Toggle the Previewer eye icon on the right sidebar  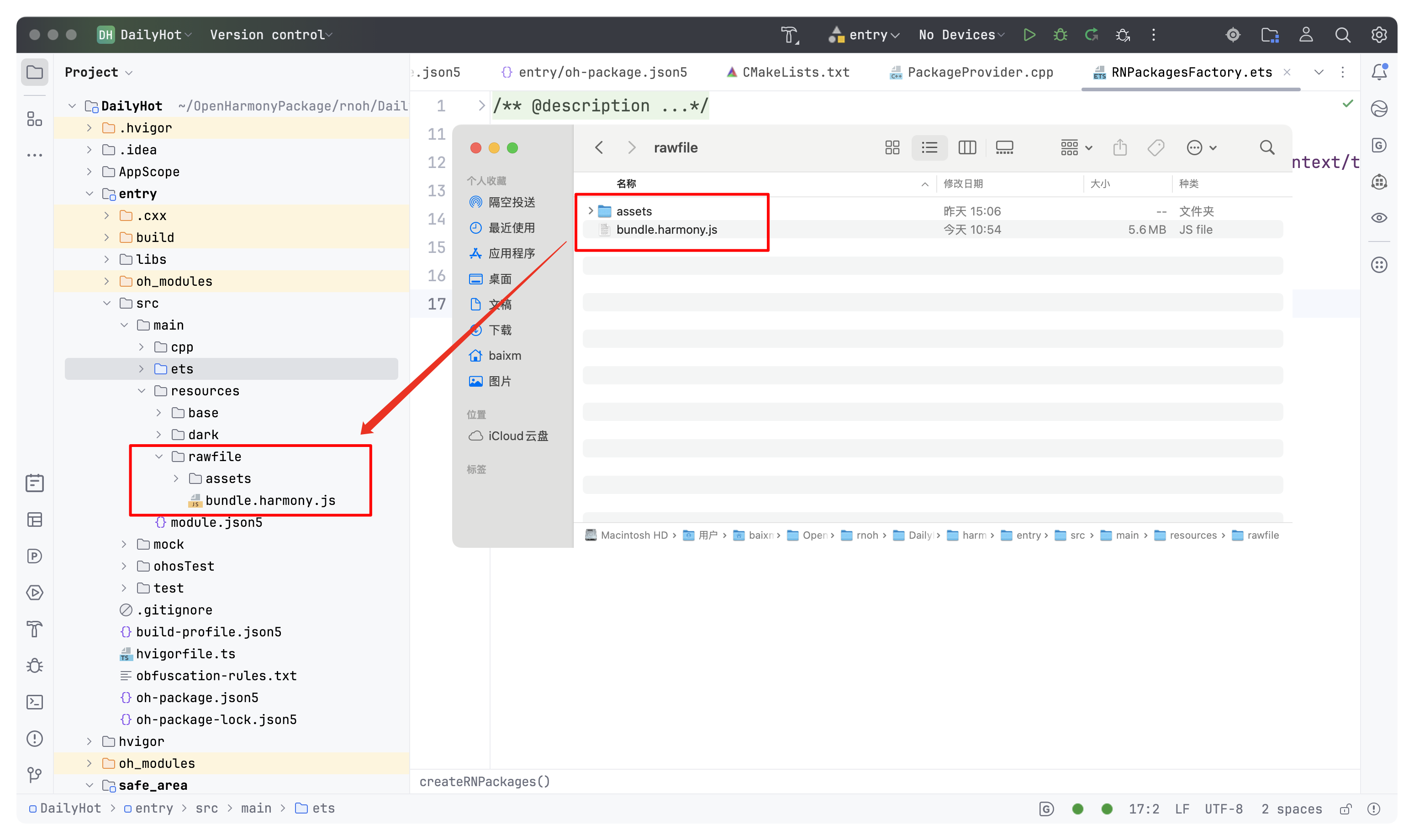(1379, 218)
